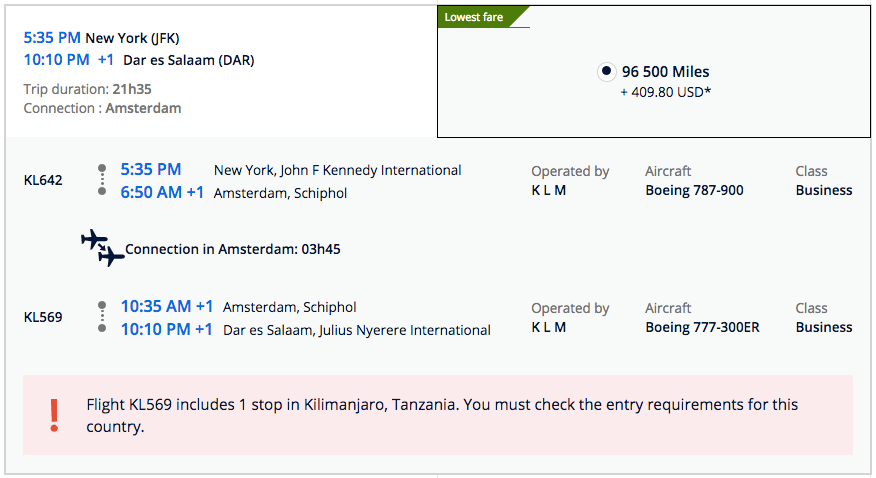Click the + 409.80 USD price text
Image resolution: width=876 pixels, height=478 pixels.
click(x=665, y=92)
